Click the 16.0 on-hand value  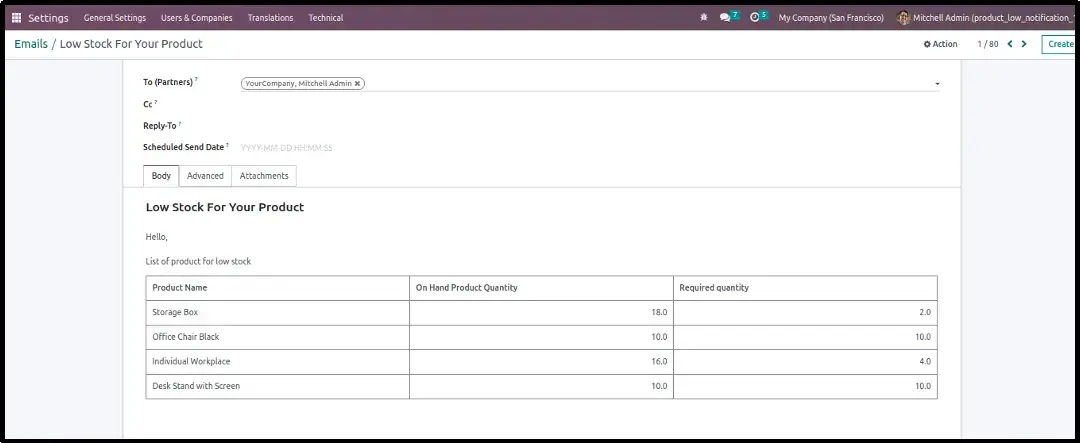pyautogui.click(x=659, y=361)
